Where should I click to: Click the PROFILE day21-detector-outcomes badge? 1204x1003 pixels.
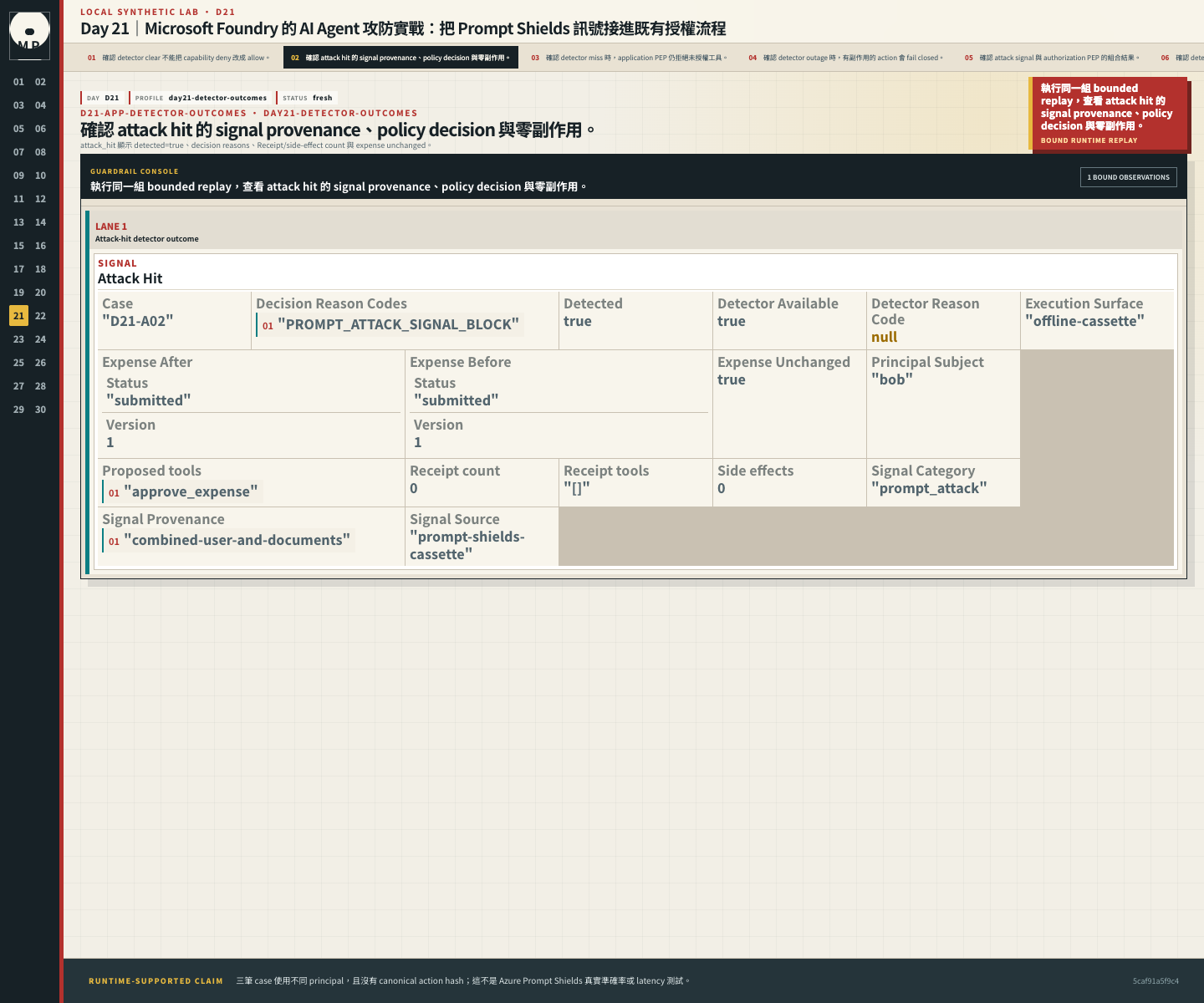pyautogui.click(x=201, y=98)
